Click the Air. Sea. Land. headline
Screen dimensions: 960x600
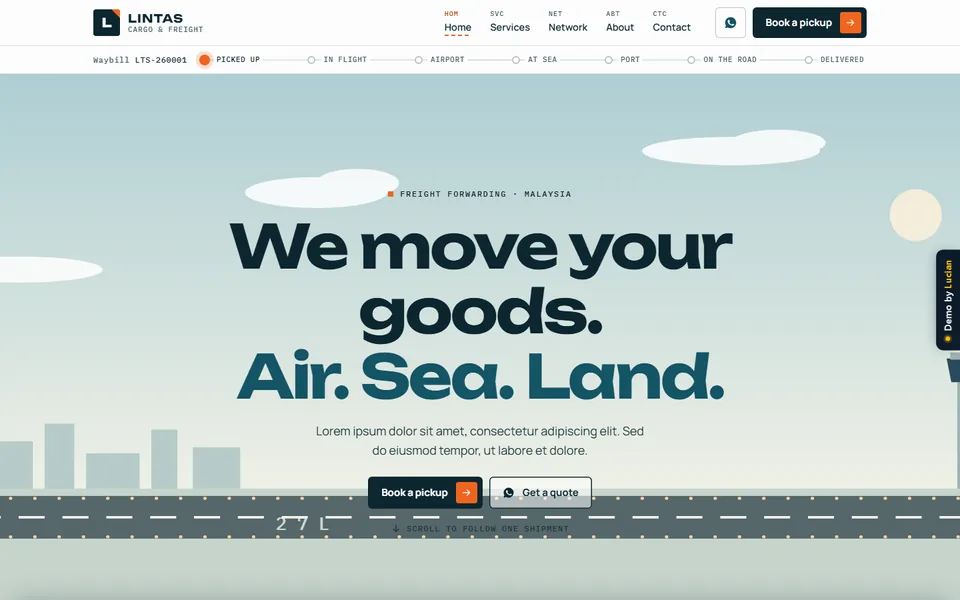click(x=481, y=375)
